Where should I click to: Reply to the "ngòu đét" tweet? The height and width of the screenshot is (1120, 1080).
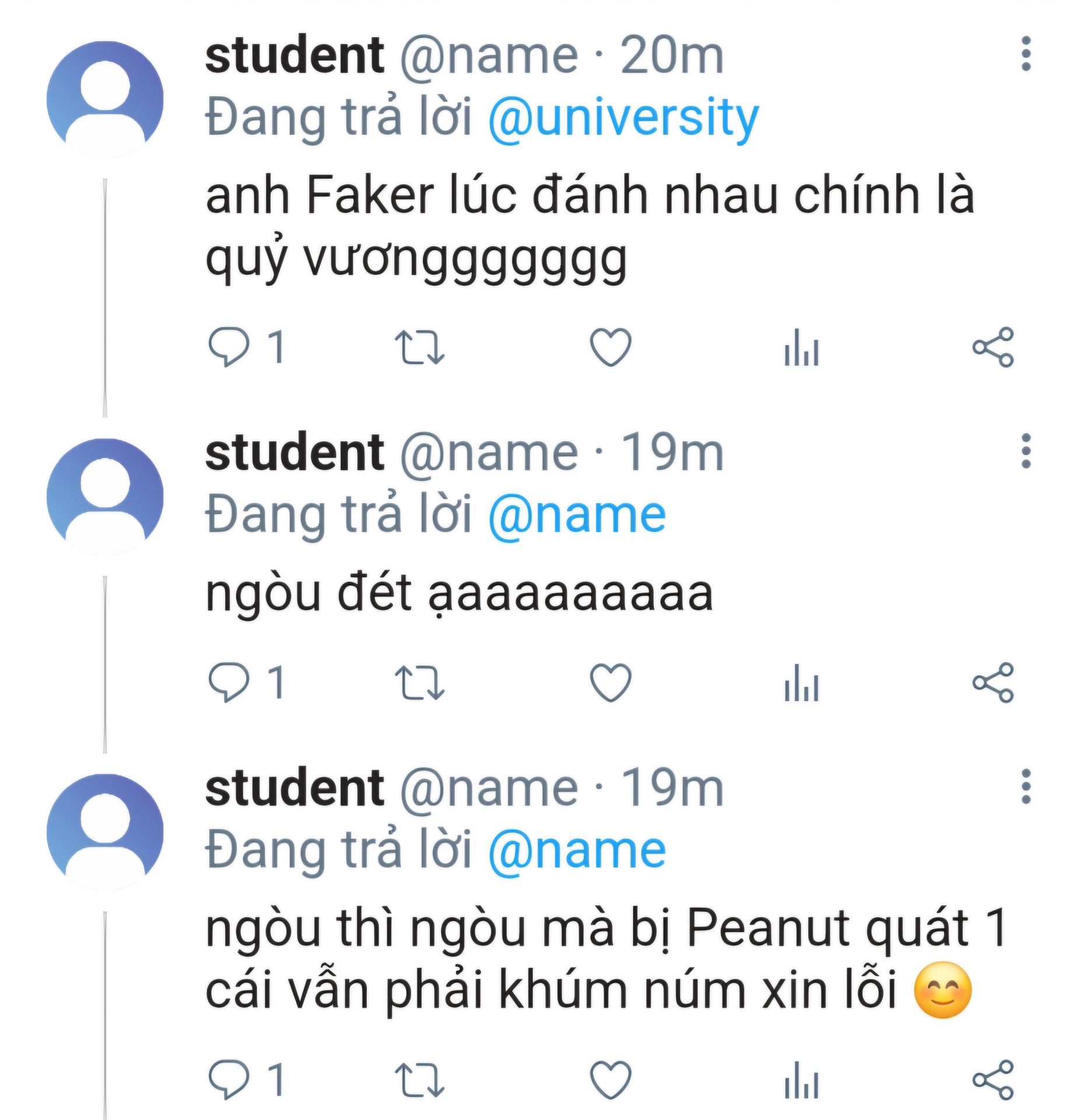point(229,682)
